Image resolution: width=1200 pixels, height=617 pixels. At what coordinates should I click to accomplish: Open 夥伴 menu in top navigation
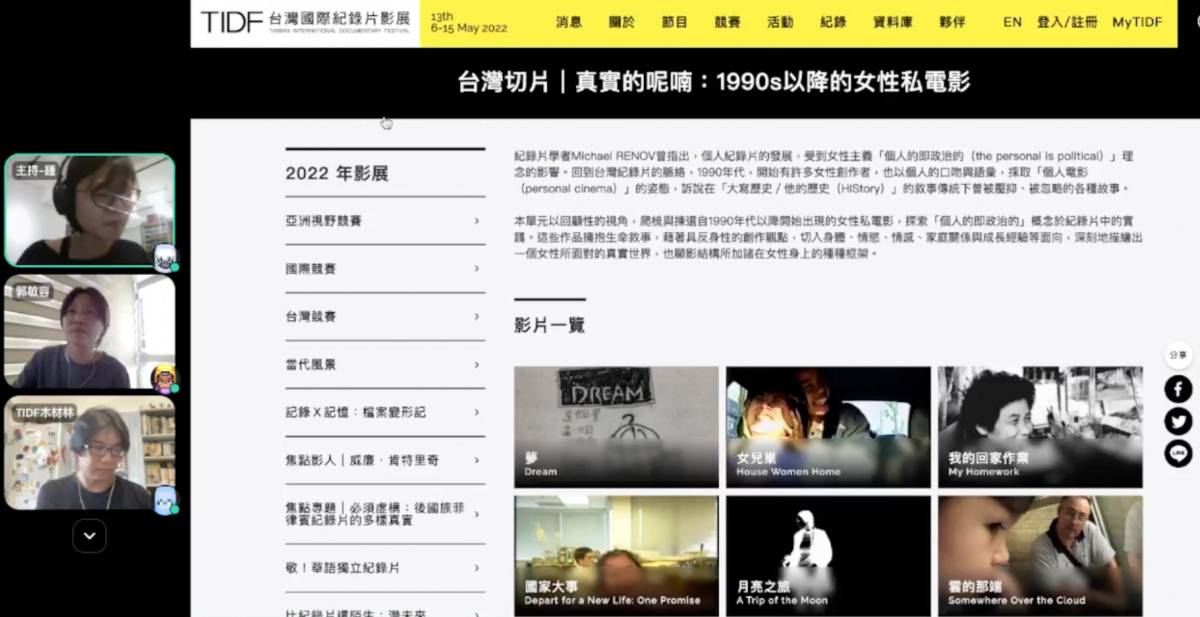click(x=953, y=22)
